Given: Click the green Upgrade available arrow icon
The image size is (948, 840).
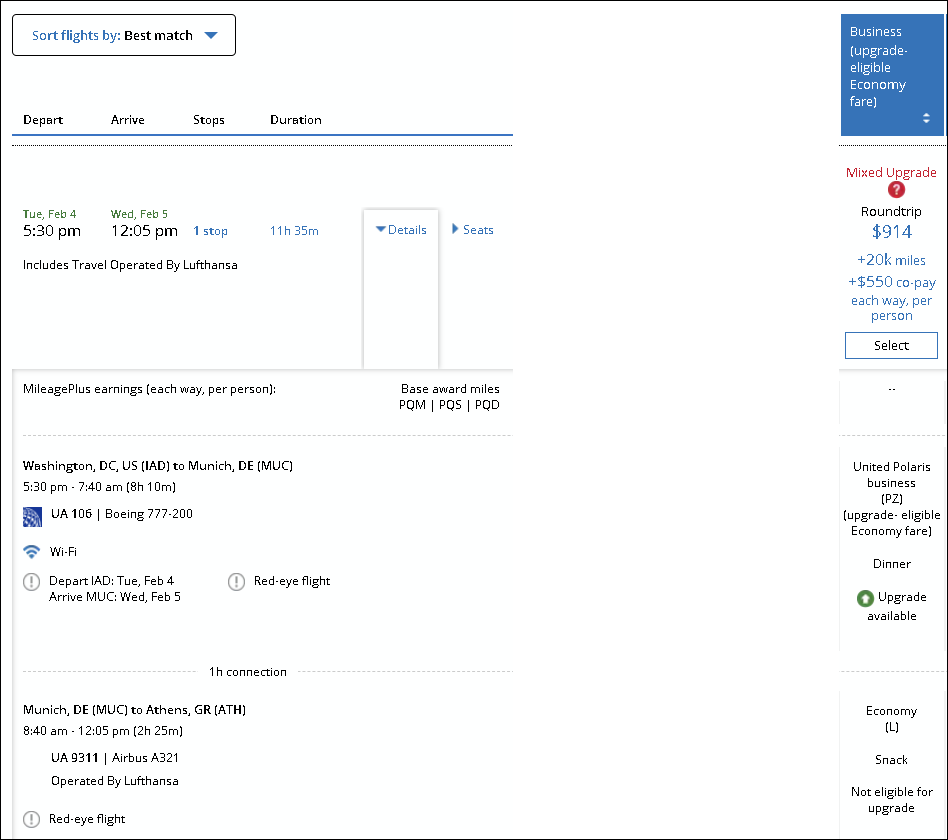Looking at the screenshot, I should pyautogui.click(x=865, y=598).
